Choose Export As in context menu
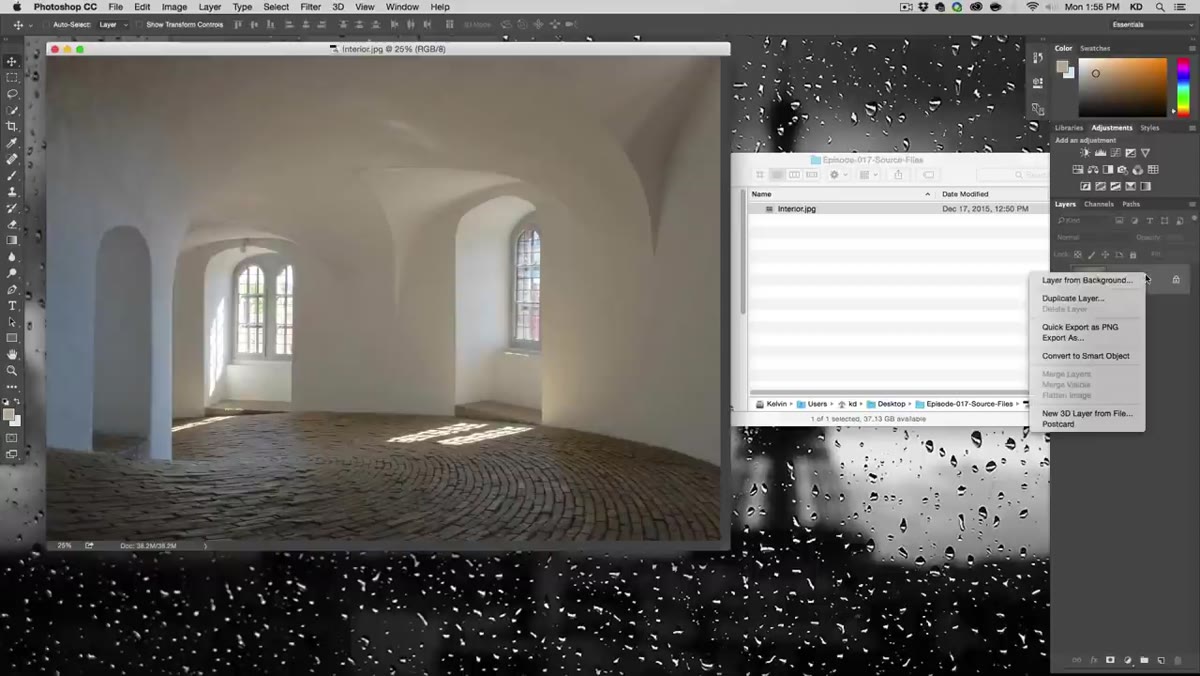 click(1062, 338)
